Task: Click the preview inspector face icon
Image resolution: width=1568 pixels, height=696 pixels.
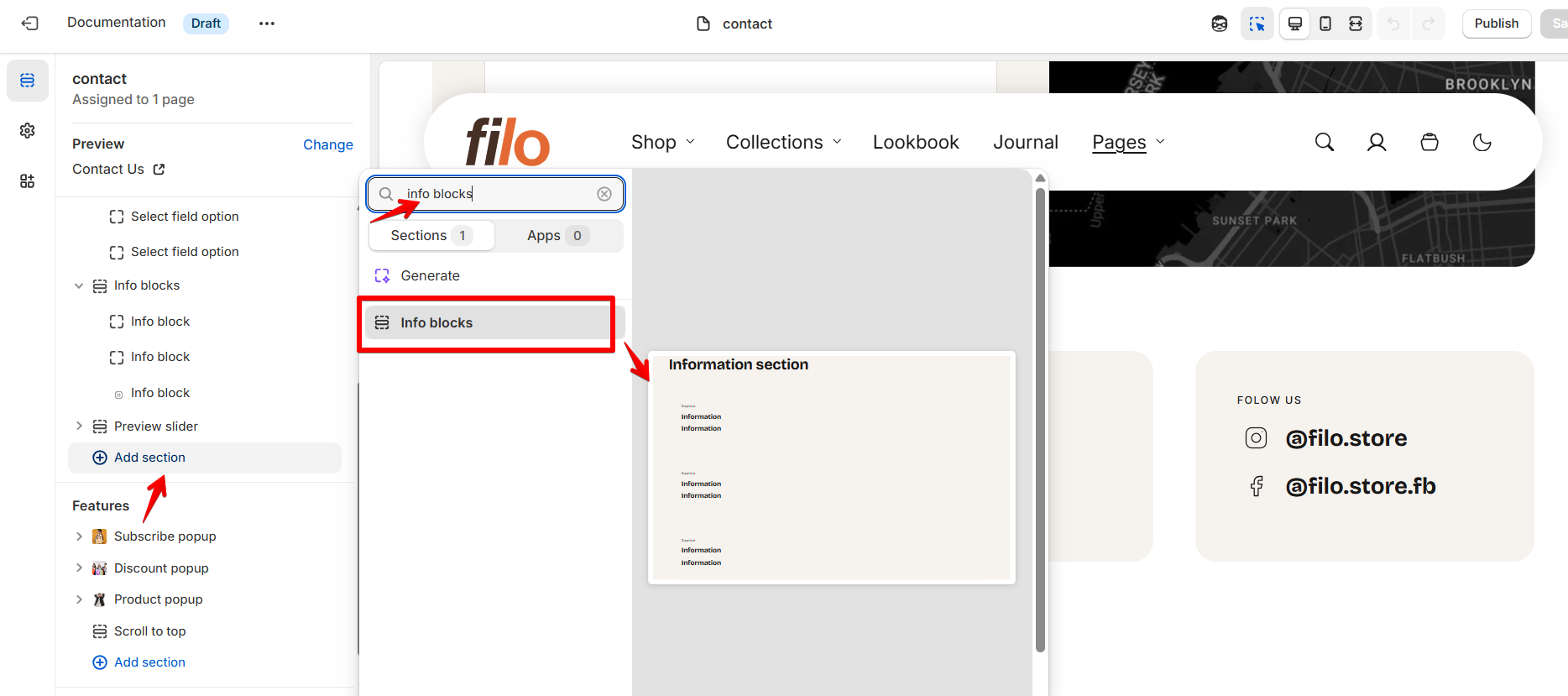Action: (x=1220, y=24)
